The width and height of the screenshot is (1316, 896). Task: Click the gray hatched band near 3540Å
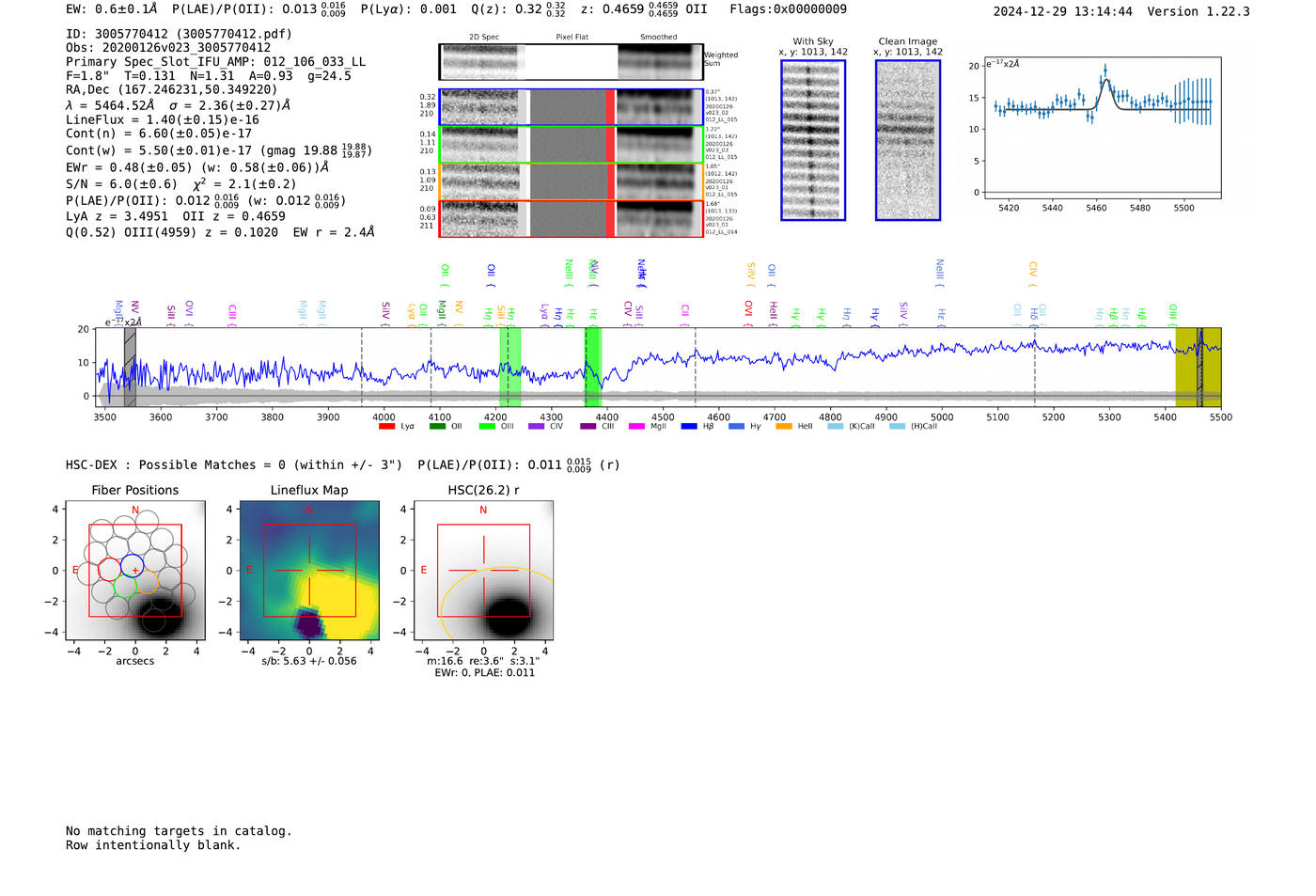point(130,367)
